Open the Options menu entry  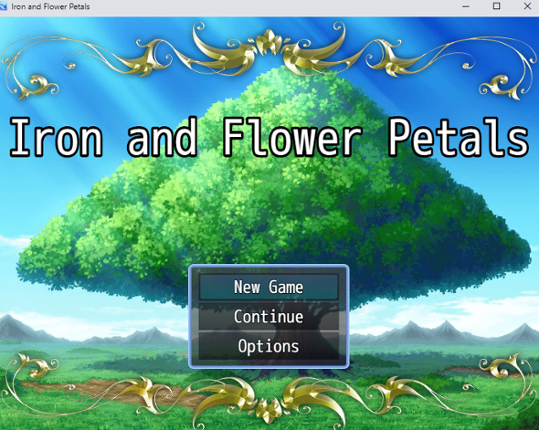pyautogui.click(x=268, y=346)
